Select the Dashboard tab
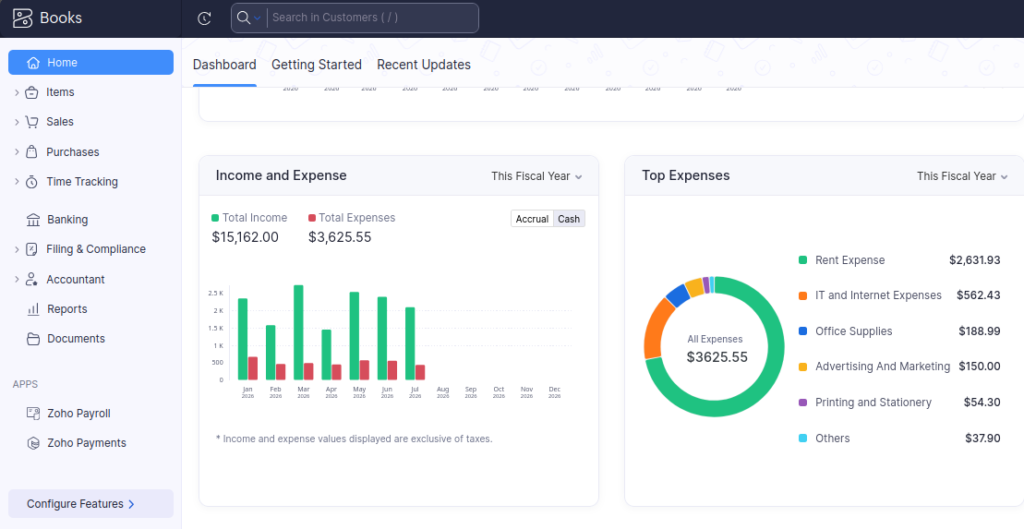The height and width of the screenshot is (529, 1024). click(225, 65)
